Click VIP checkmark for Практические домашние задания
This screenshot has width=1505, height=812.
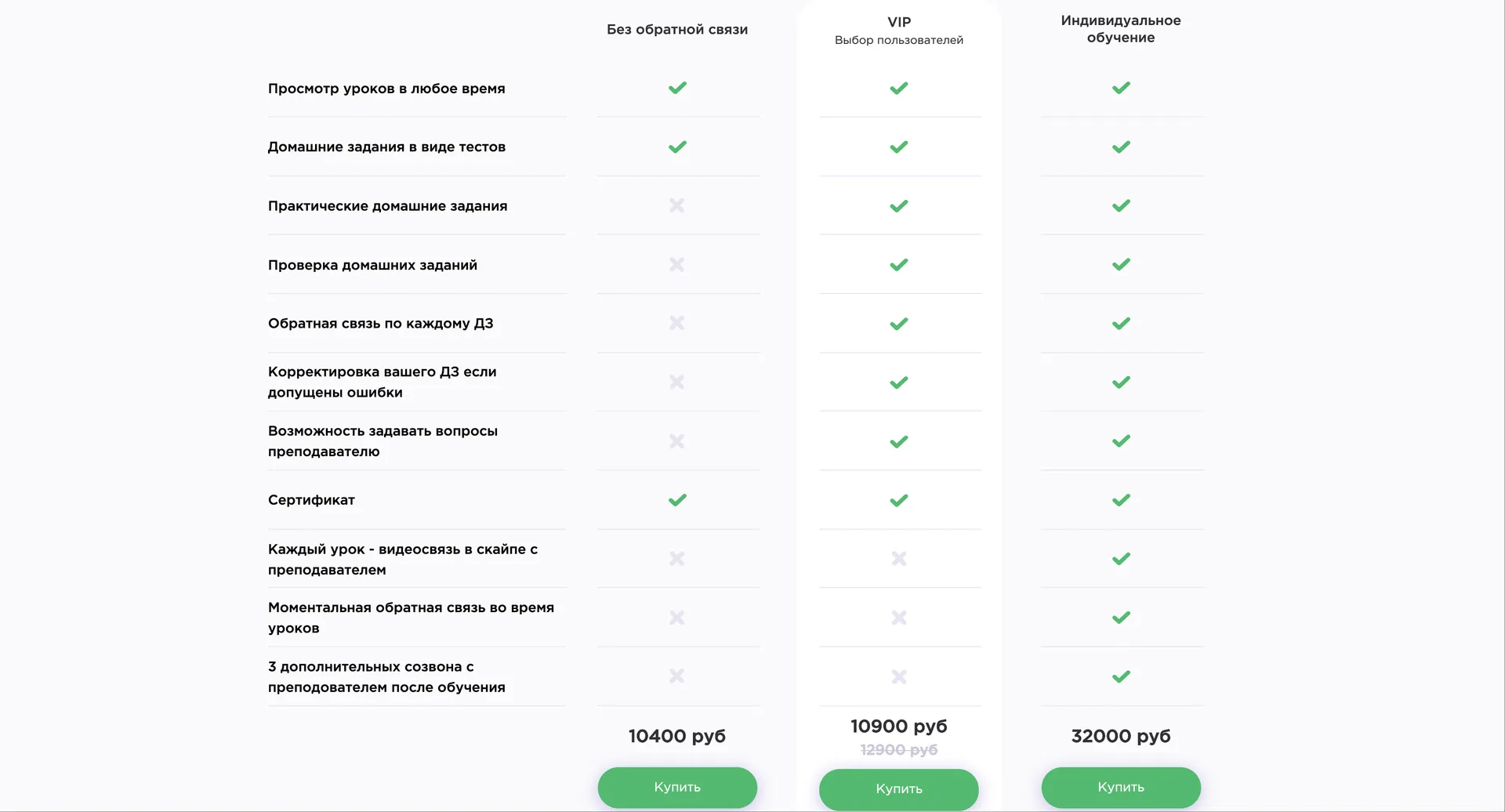(x=899, y=206)
